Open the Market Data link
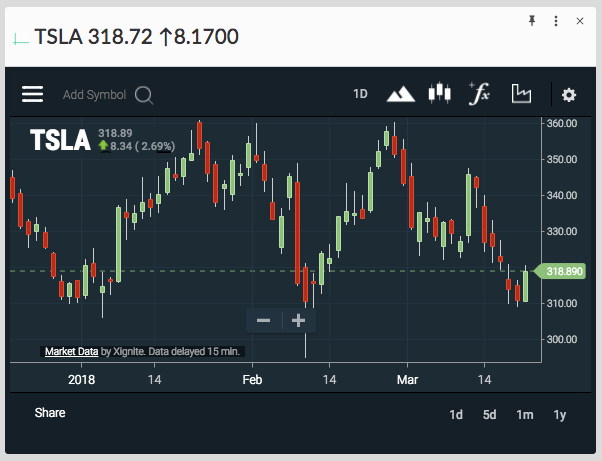Screen dimensions: 602x461 click(71, 352)
